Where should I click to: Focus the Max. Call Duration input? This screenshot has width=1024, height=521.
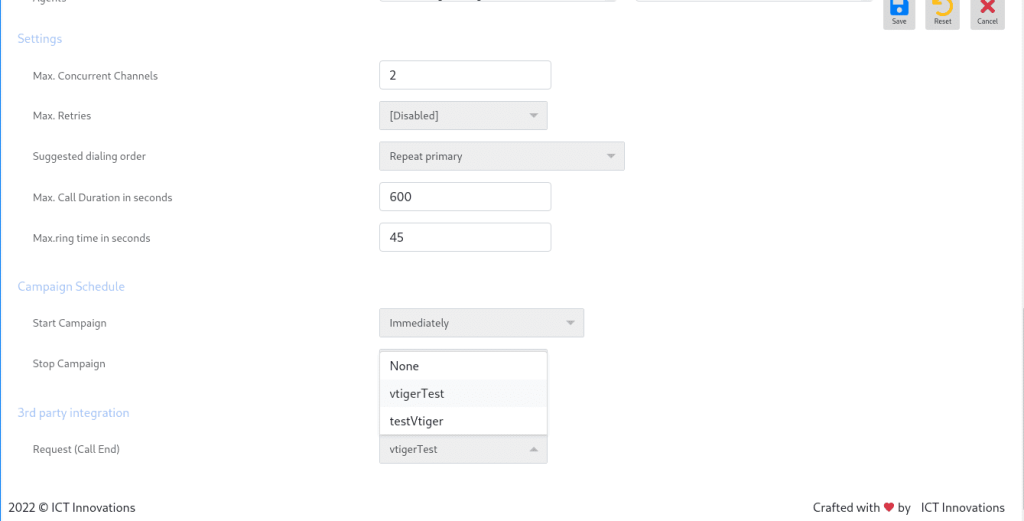(x=465, y=197)
